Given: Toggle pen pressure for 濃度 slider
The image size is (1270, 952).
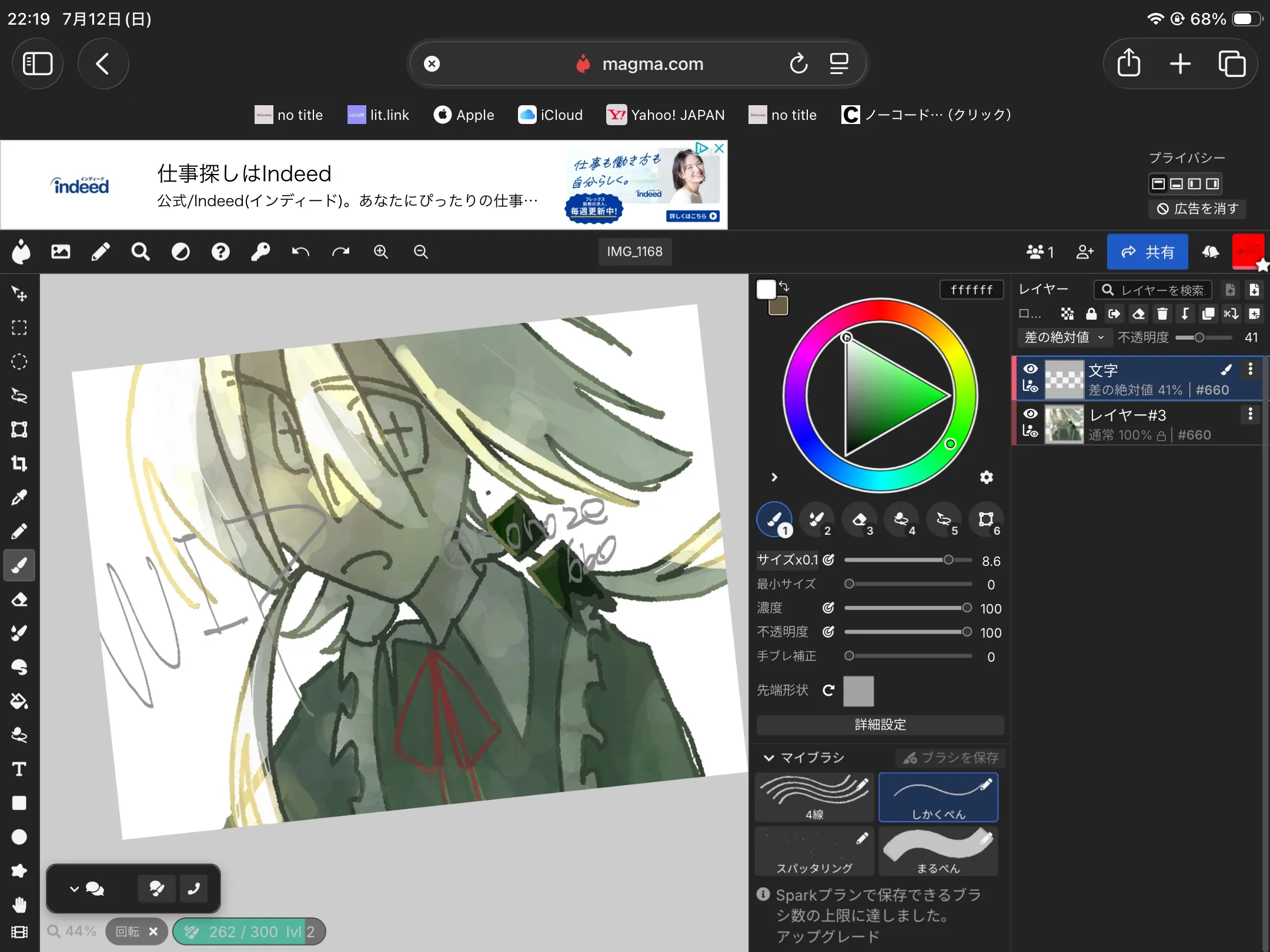Looking at the screenshot, I should pos(828,608).
